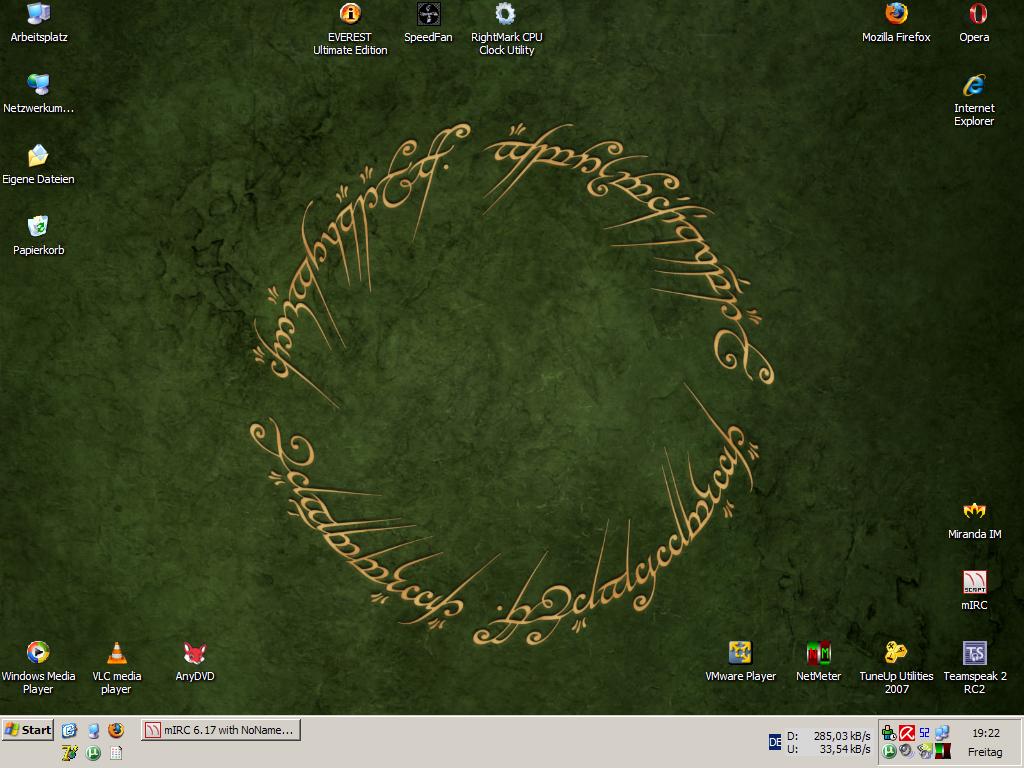Select Windows Media Player shortcut

coord(39,667)
